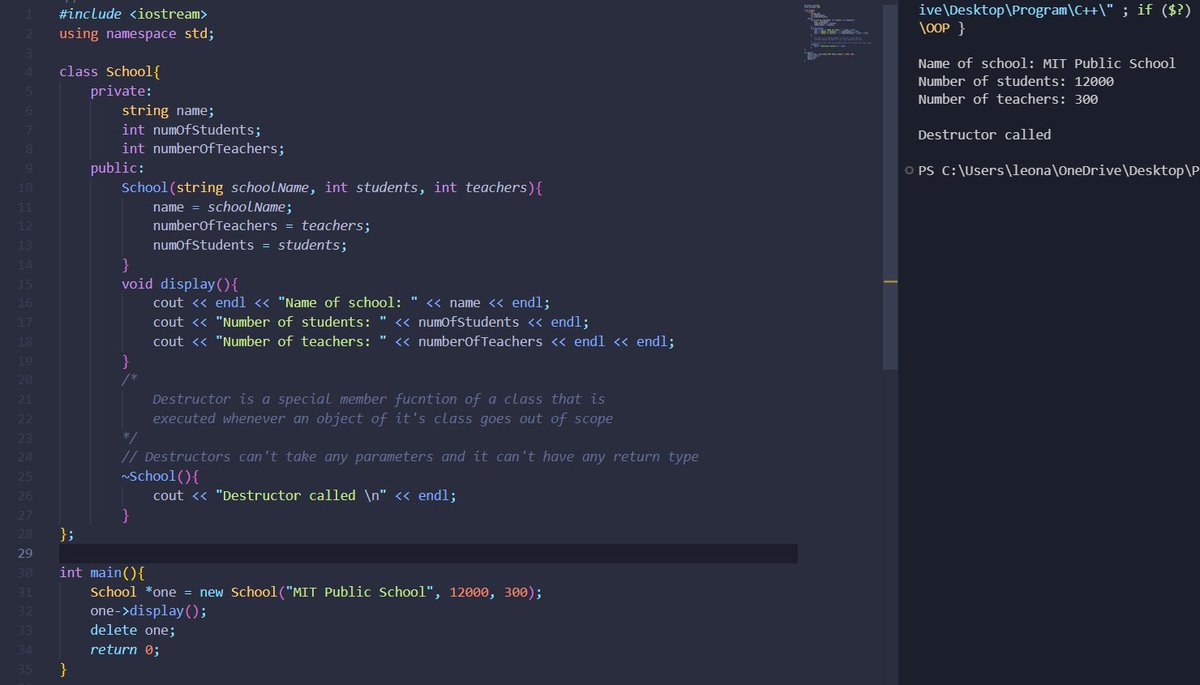
Task: Select line number 35 in the gutter
Action: pos(26,668)
